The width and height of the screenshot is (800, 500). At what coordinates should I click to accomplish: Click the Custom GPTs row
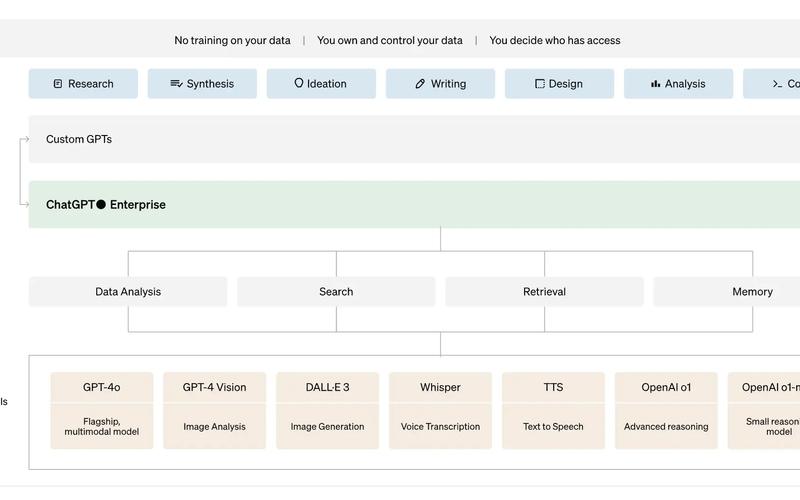point(414,139)
